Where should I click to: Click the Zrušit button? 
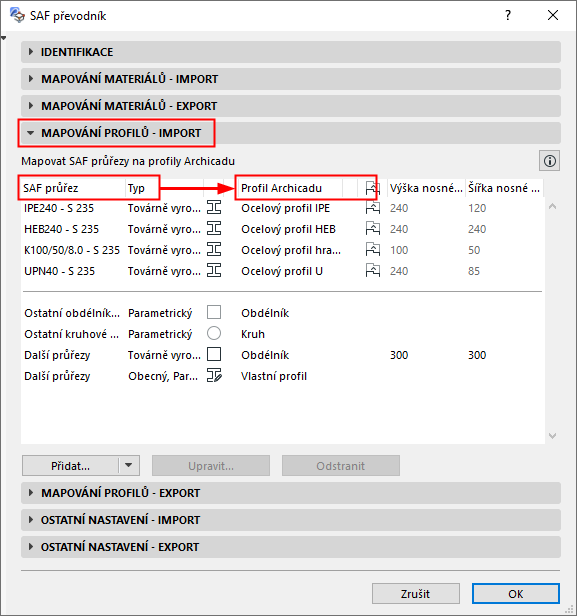(416, 593)
